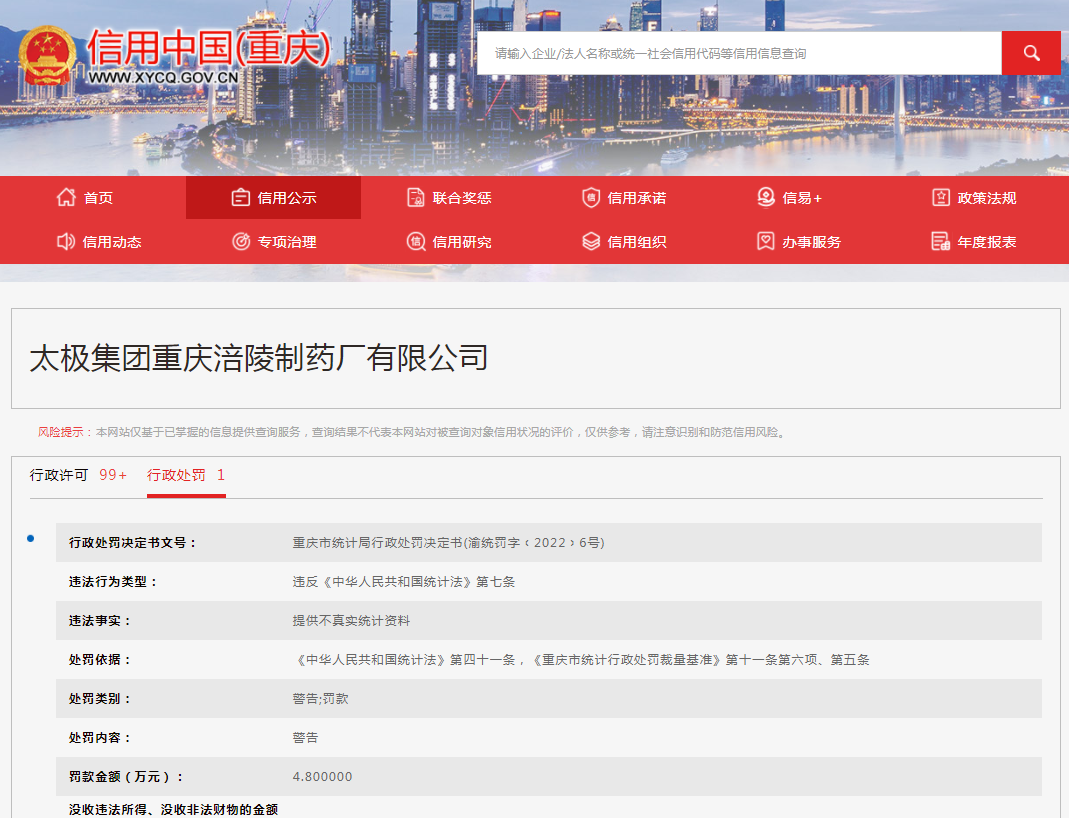Click the 违反《中华人民共和国统计法》第七条 value
The image size is (1069, 818).
coord(404,581)
